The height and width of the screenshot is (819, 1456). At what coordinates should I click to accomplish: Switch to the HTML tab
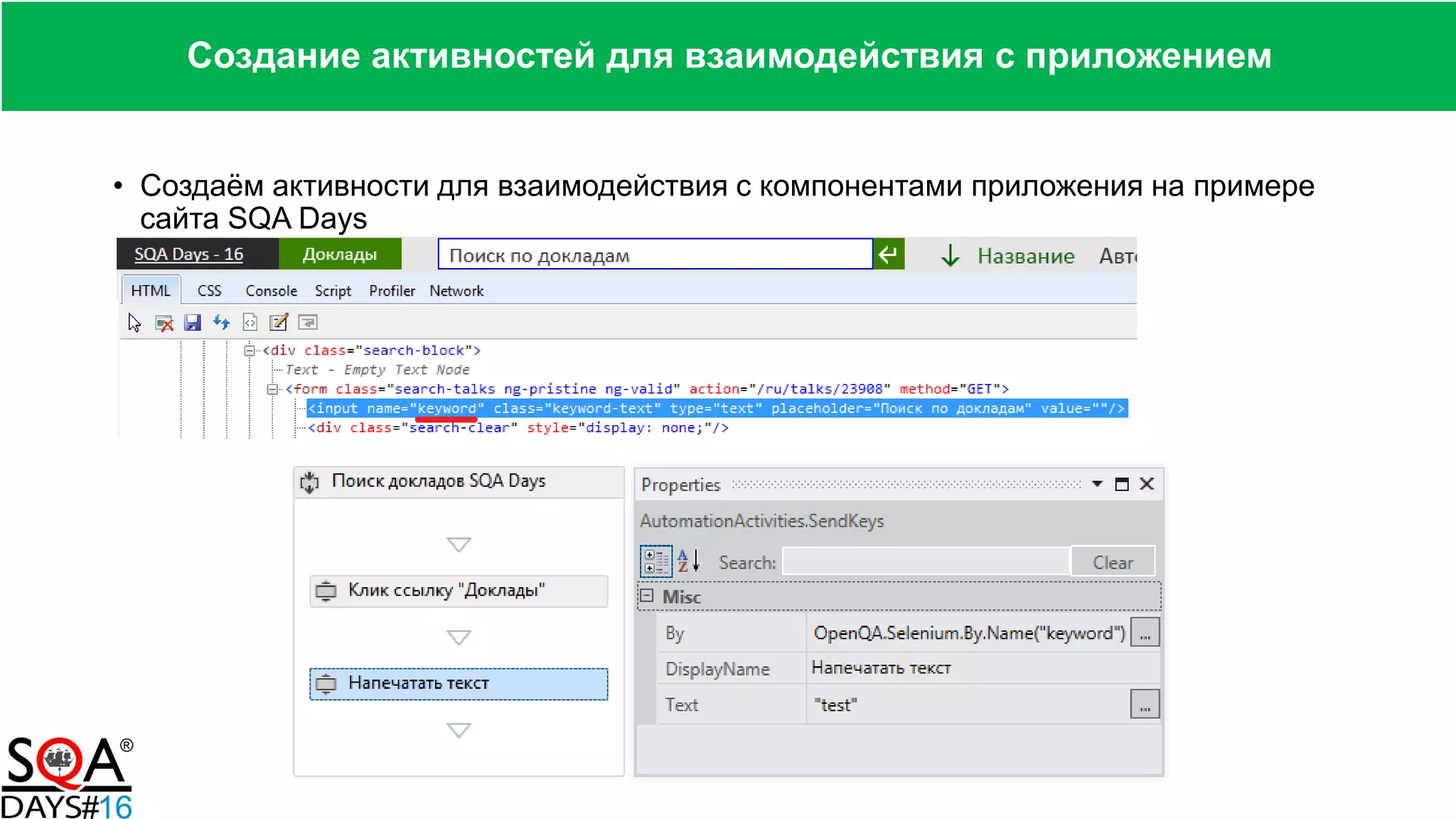[151, 291]
